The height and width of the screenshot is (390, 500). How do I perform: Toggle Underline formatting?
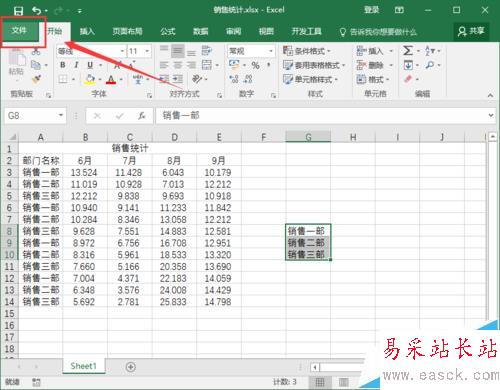click(x=90, y=65)
